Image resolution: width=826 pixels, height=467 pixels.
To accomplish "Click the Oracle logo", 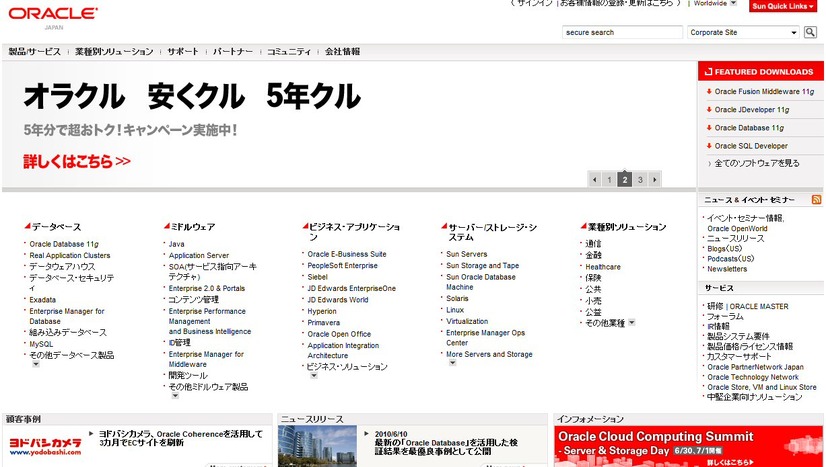I will (x=53, y=14).
